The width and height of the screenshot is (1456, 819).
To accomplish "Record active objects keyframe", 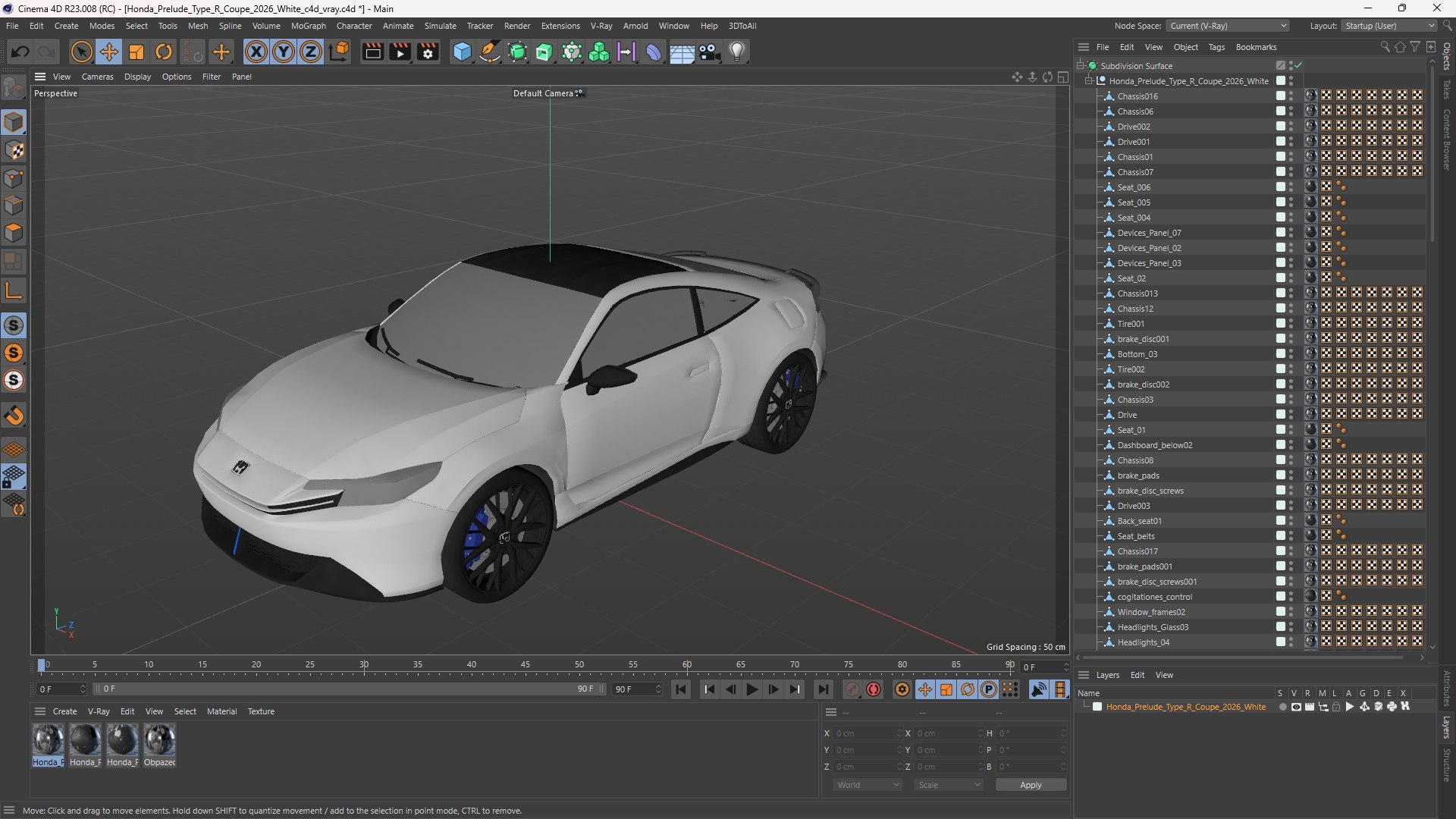I will 852,689.
